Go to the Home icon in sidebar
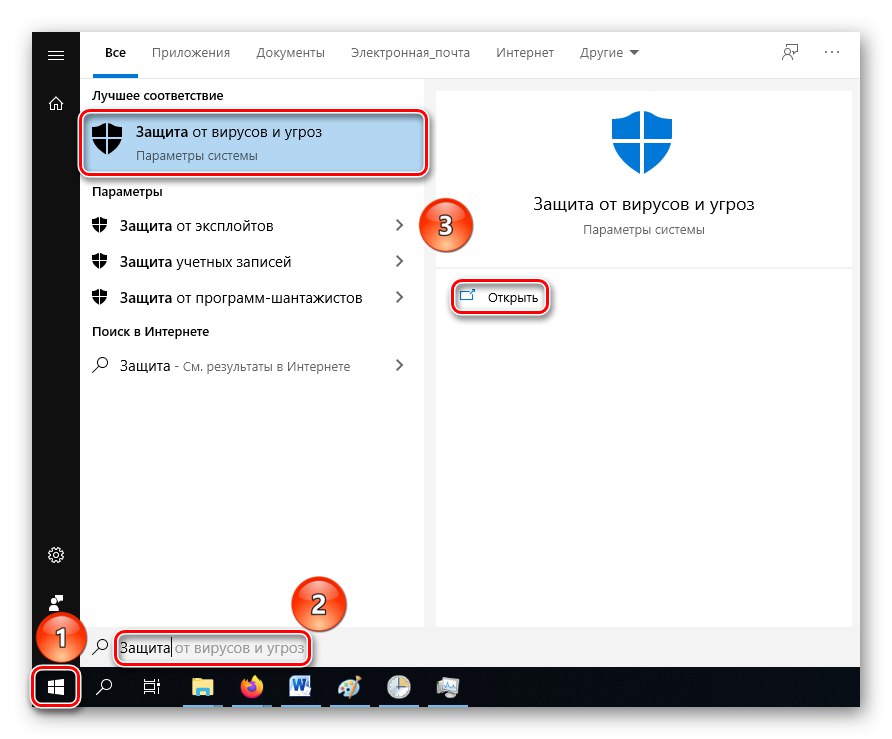 pos(56,104)
